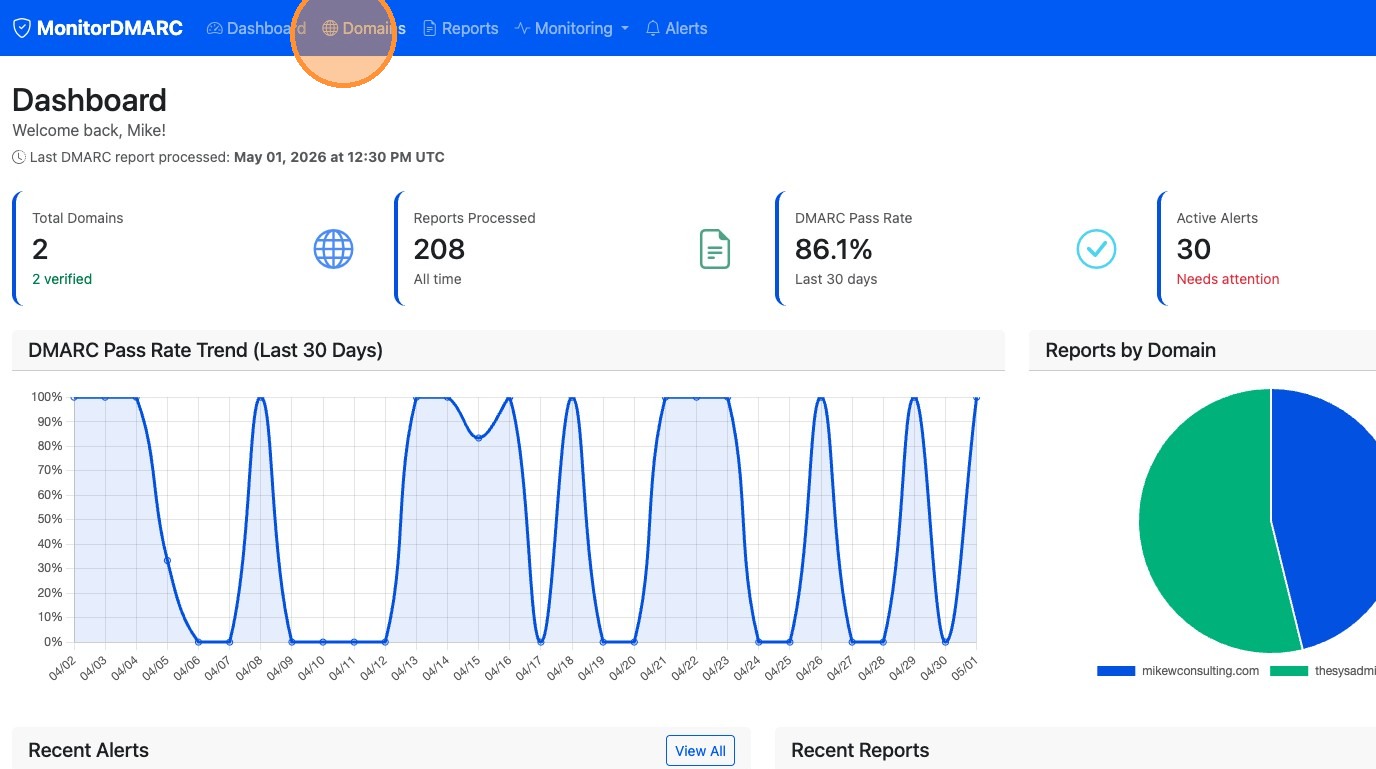Click the 208 reports processed value
This screenshot has height=769, width=1376.
[439, 249]
